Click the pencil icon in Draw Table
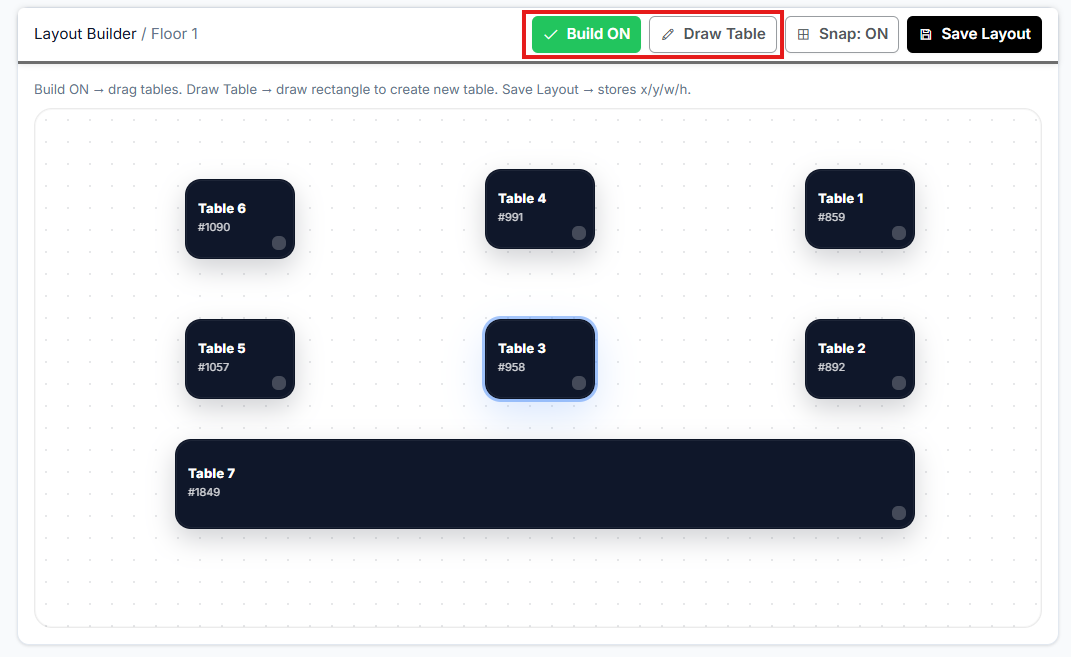This screenshot has height=657, width=1071. pyautogui.click(x=668, y=34)
